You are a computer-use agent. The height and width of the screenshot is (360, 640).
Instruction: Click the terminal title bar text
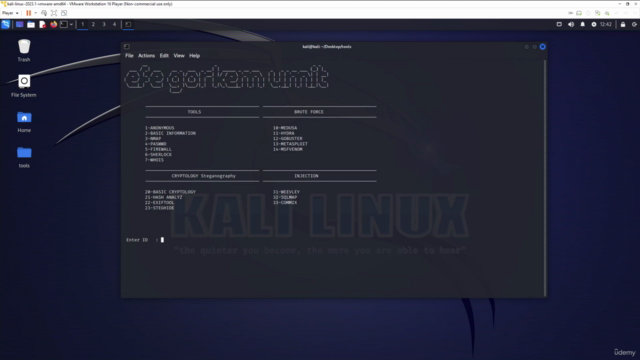tap(327, 47)
